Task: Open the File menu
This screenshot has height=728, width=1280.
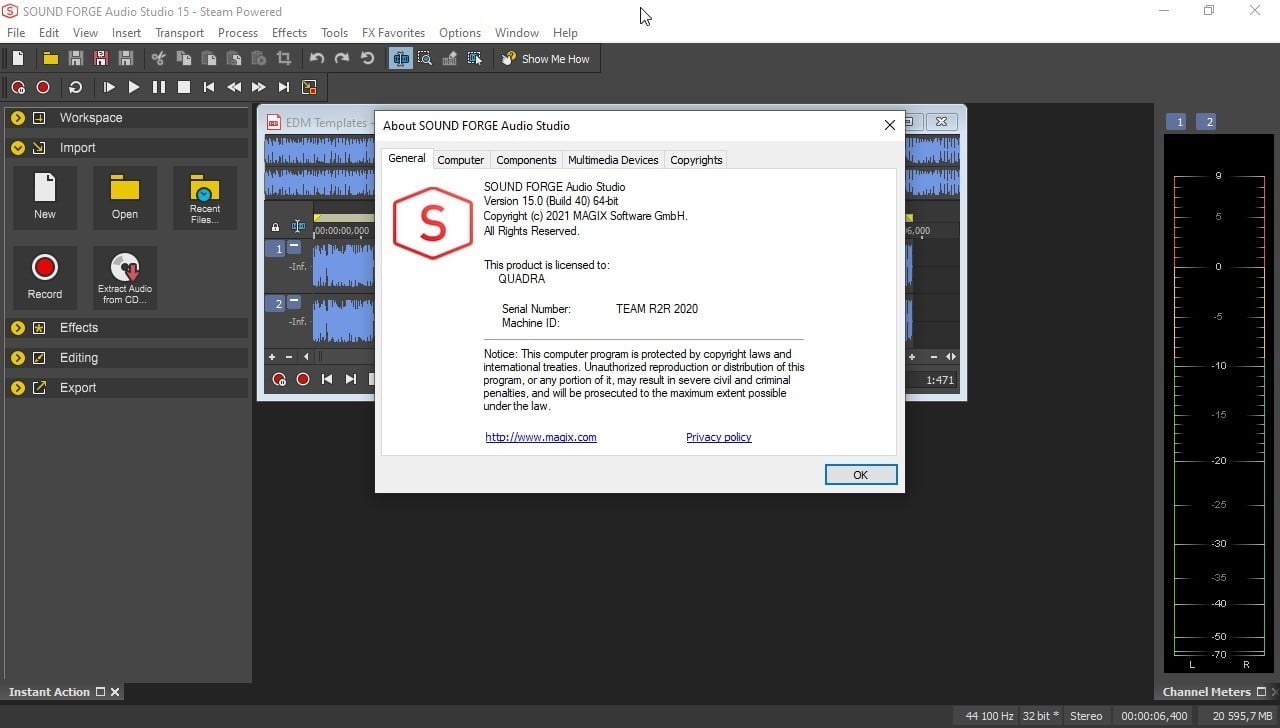Action: pyautogui.click(x=16, y=33)
